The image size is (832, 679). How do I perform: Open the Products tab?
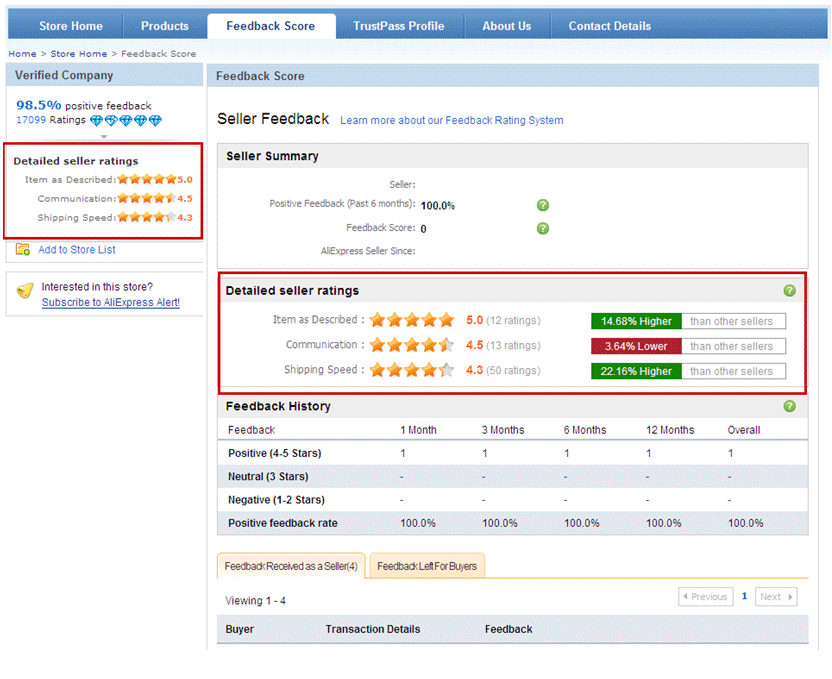165,26
